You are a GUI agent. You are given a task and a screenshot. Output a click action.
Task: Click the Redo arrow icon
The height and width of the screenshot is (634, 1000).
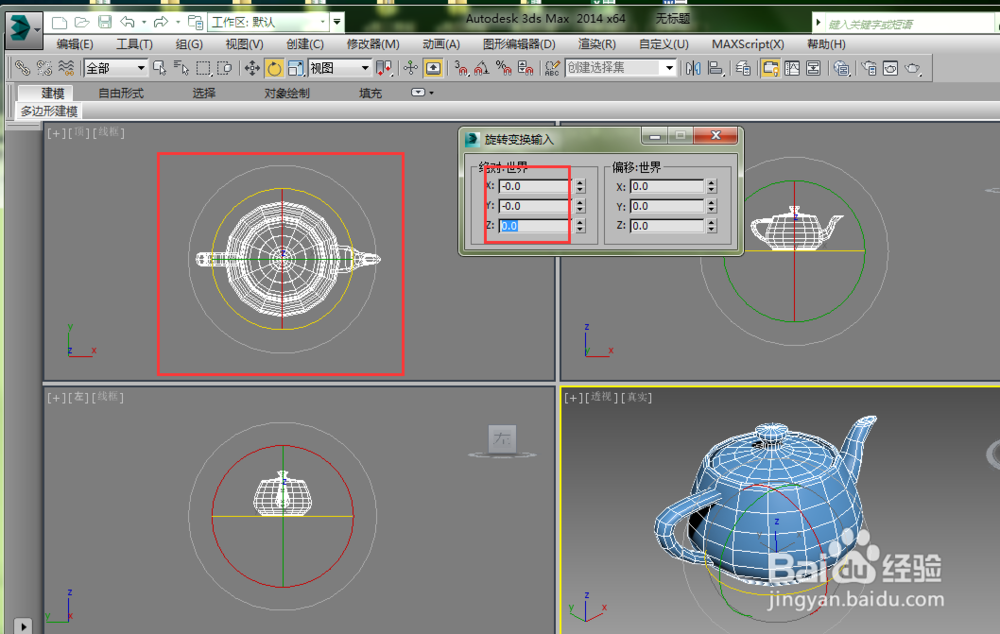point(161,22)
